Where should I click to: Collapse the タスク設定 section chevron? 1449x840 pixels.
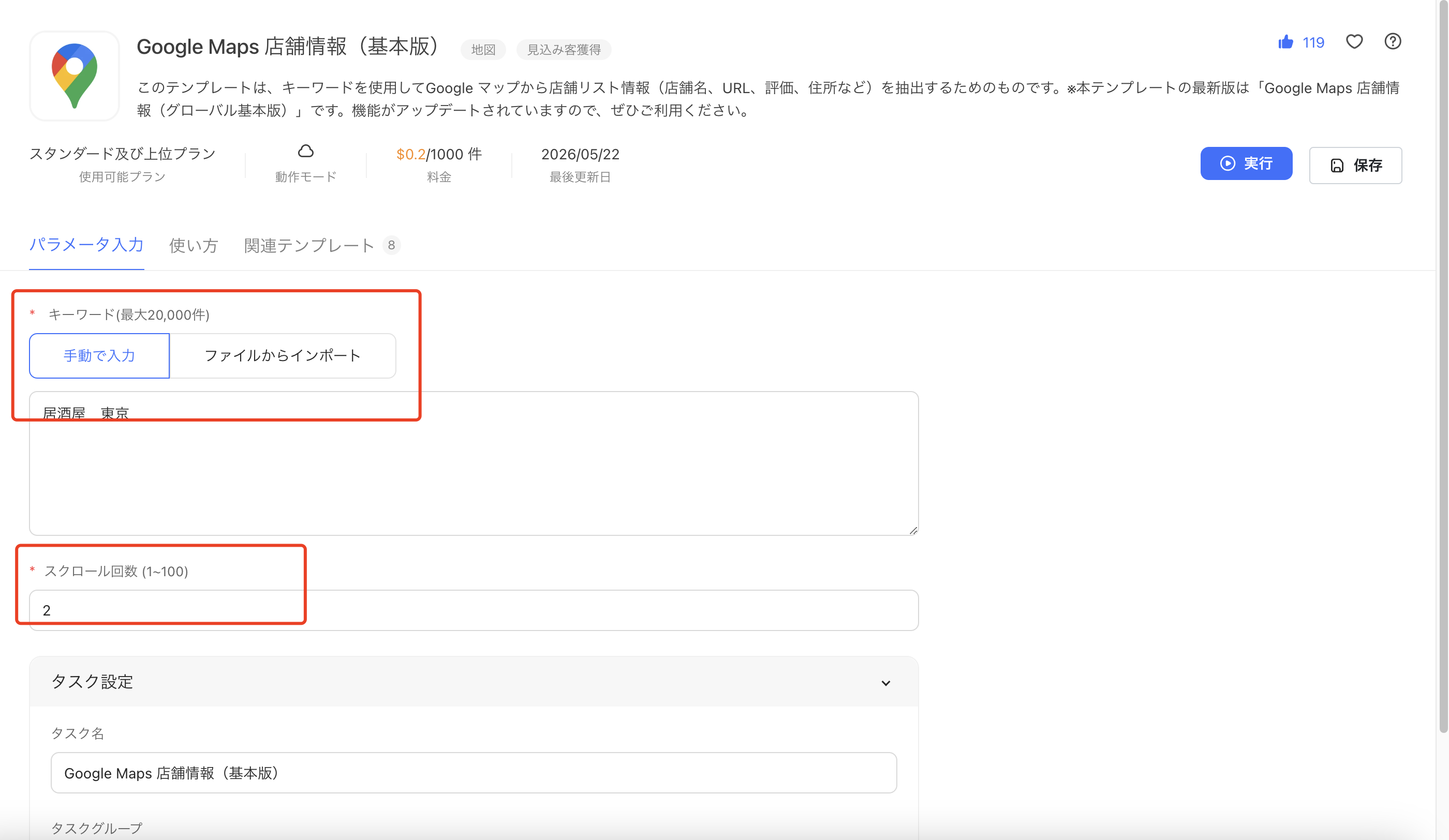[885, 683]
